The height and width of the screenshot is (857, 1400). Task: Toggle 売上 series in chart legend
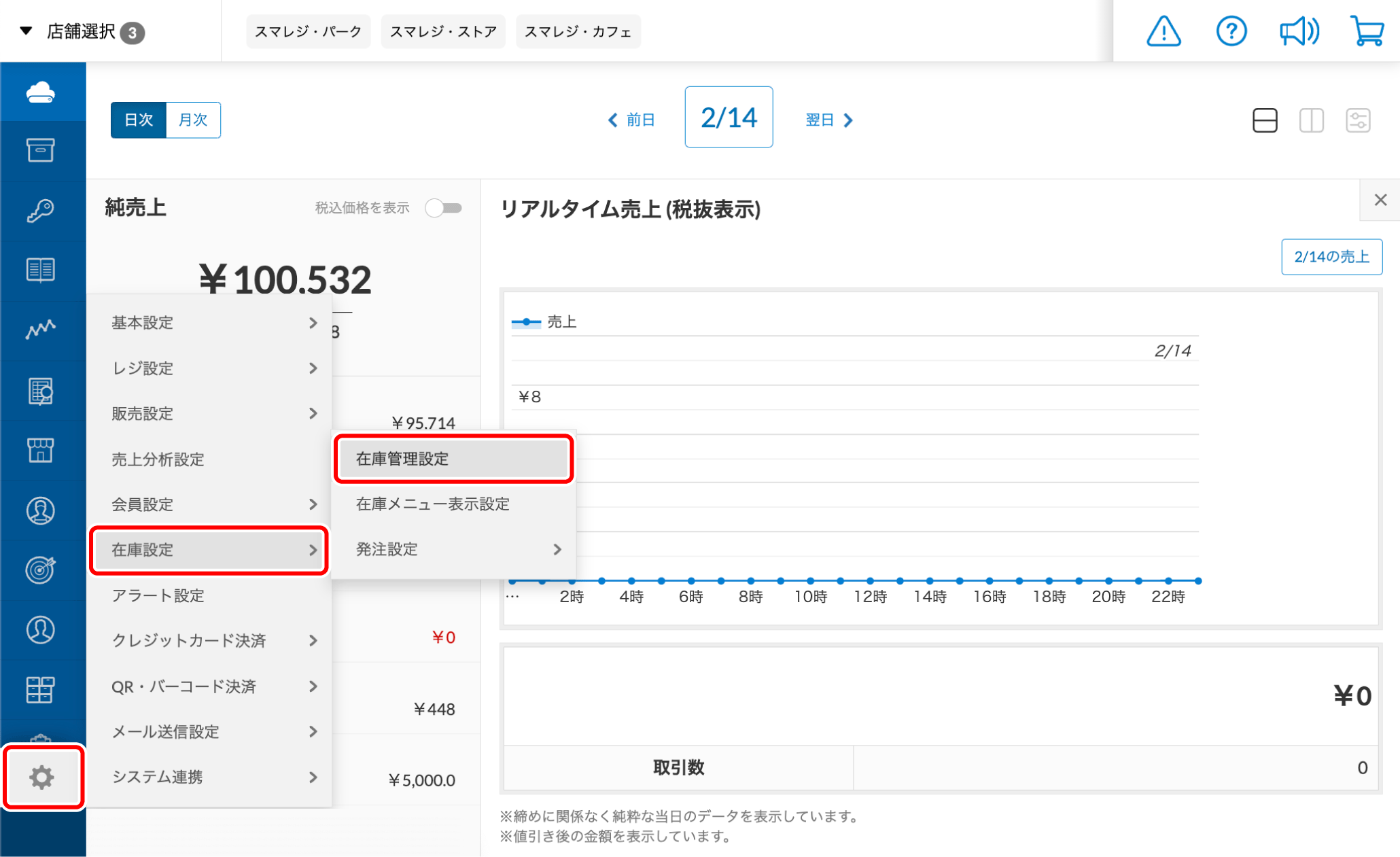pyautogui.click(x=544, y=322)
